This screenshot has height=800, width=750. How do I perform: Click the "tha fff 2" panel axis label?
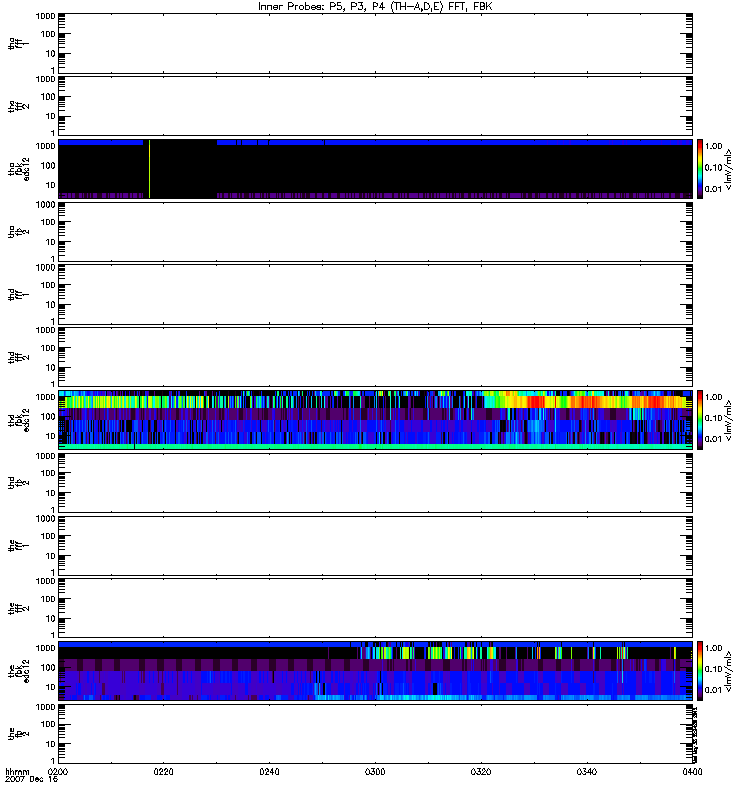(18, 106)
